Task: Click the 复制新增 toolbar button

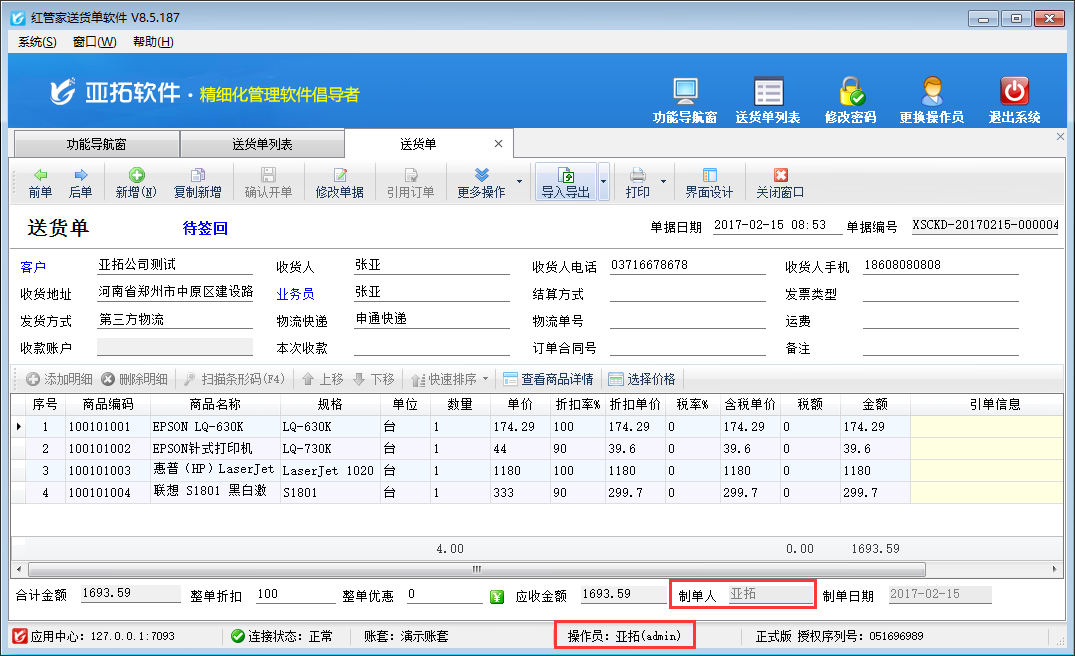Action: tap(197, 183)
